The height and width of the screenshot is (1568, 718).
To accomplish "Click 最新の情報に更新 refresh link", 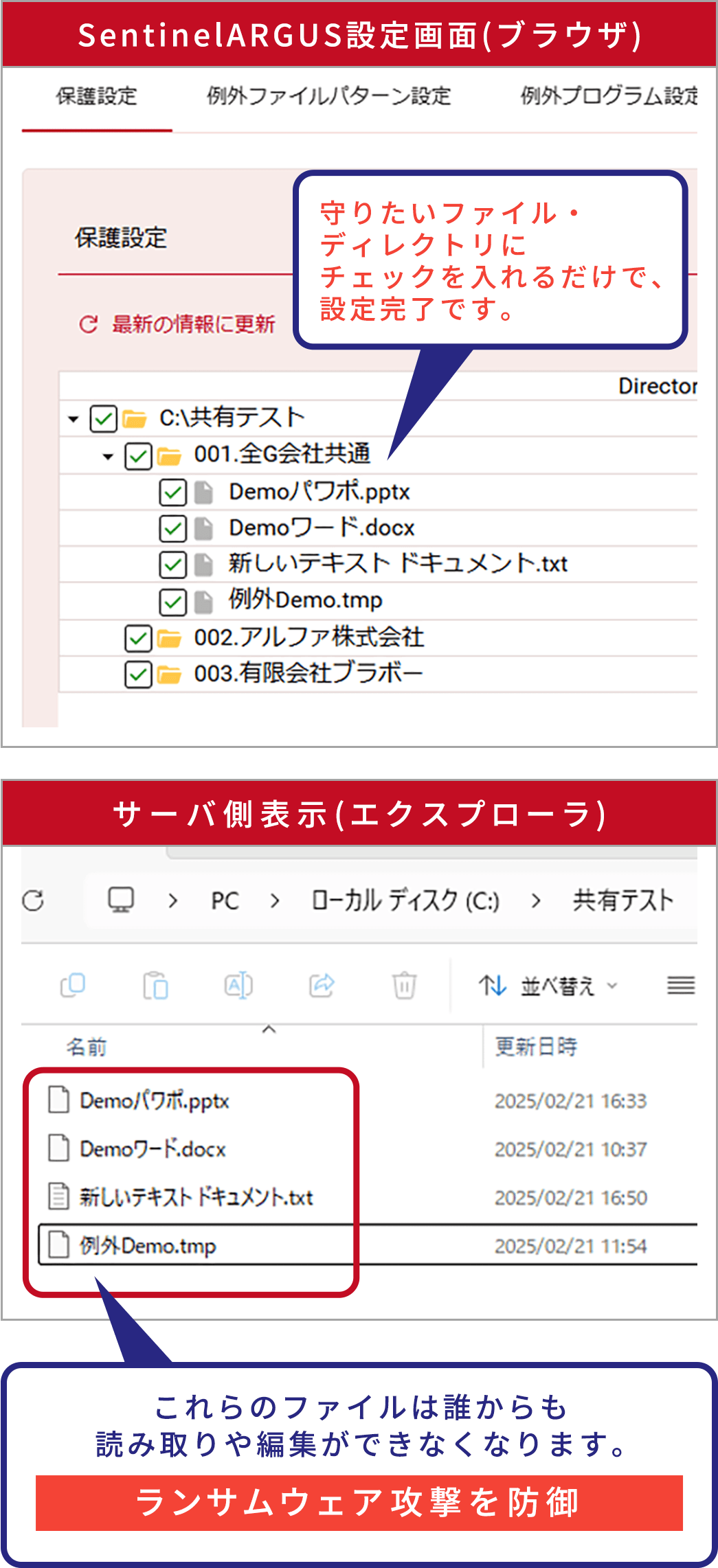I will (194, 323).
